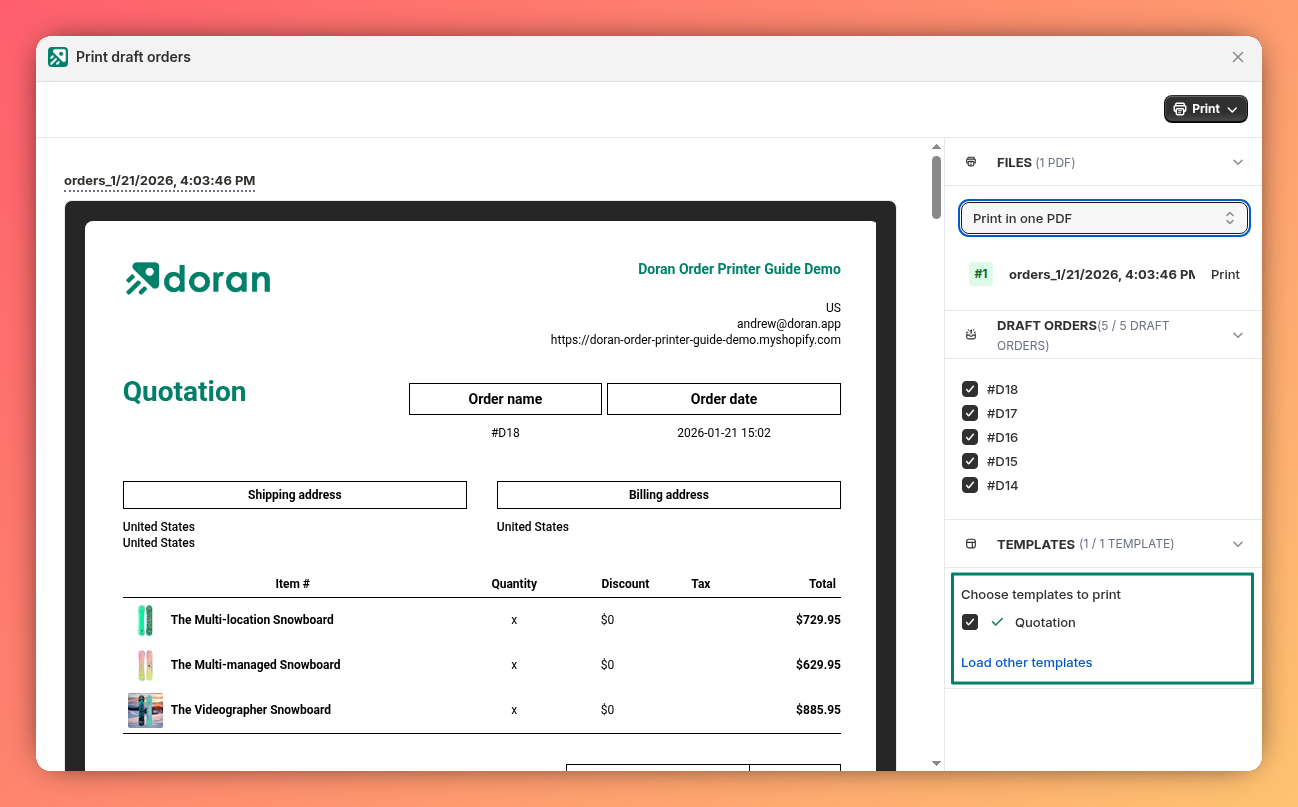The width and height of the screenshot is (1298, 807).
Task: Open Load other templates
Action: (x=1026, y=662)
